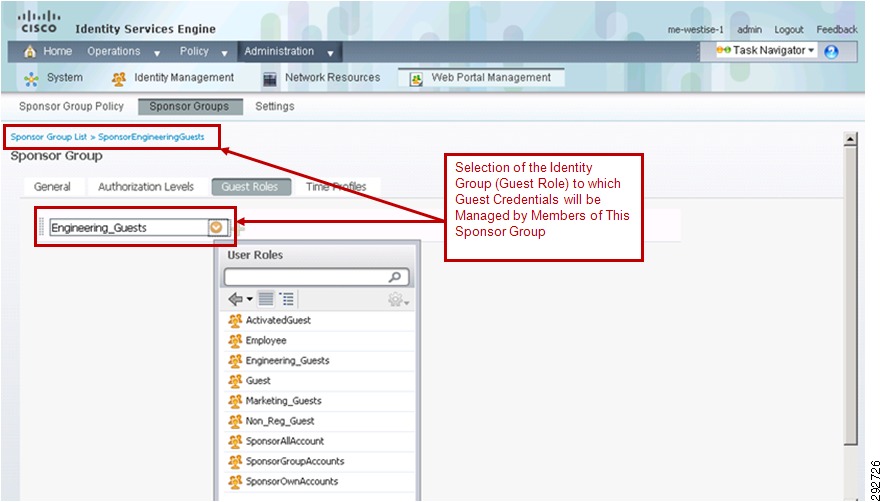Click the Feedback link
Screen dimensions: 881x502
pos(837,30)
